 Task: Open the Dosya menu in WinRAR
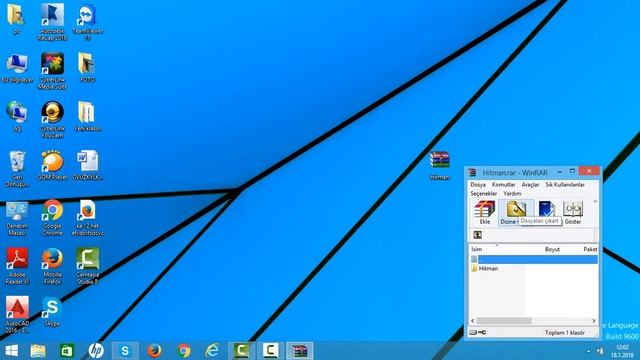[x=478, y=185]
